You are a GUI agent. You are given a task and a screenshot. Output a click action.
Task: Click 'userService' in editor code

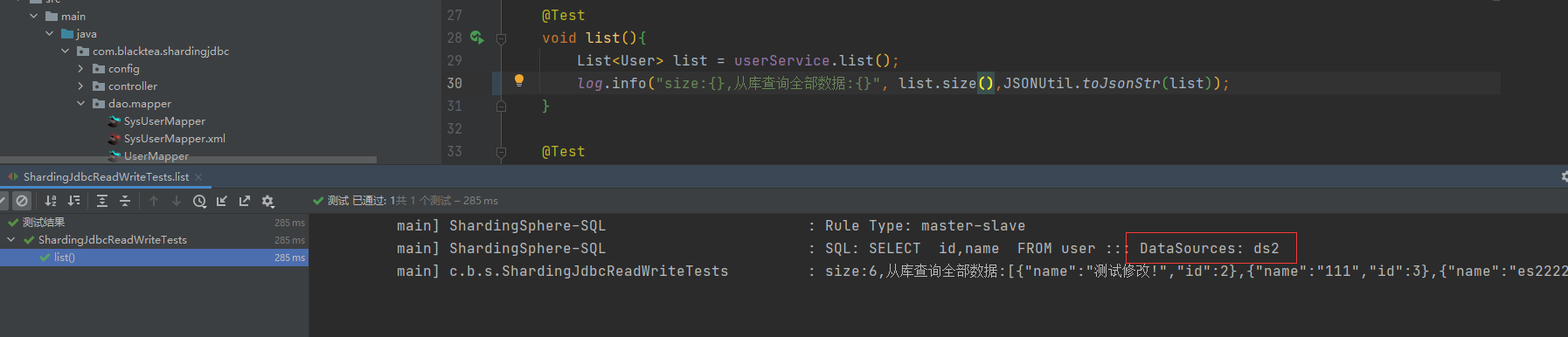[782, 60]
